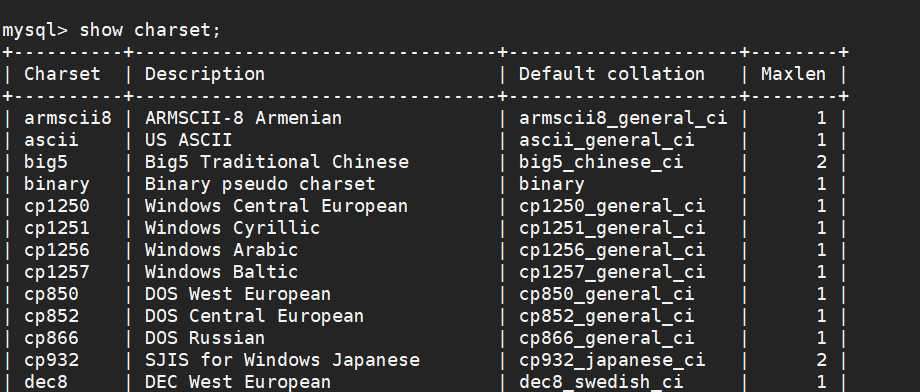Click 'US ASCII' description

pos(188,140)
